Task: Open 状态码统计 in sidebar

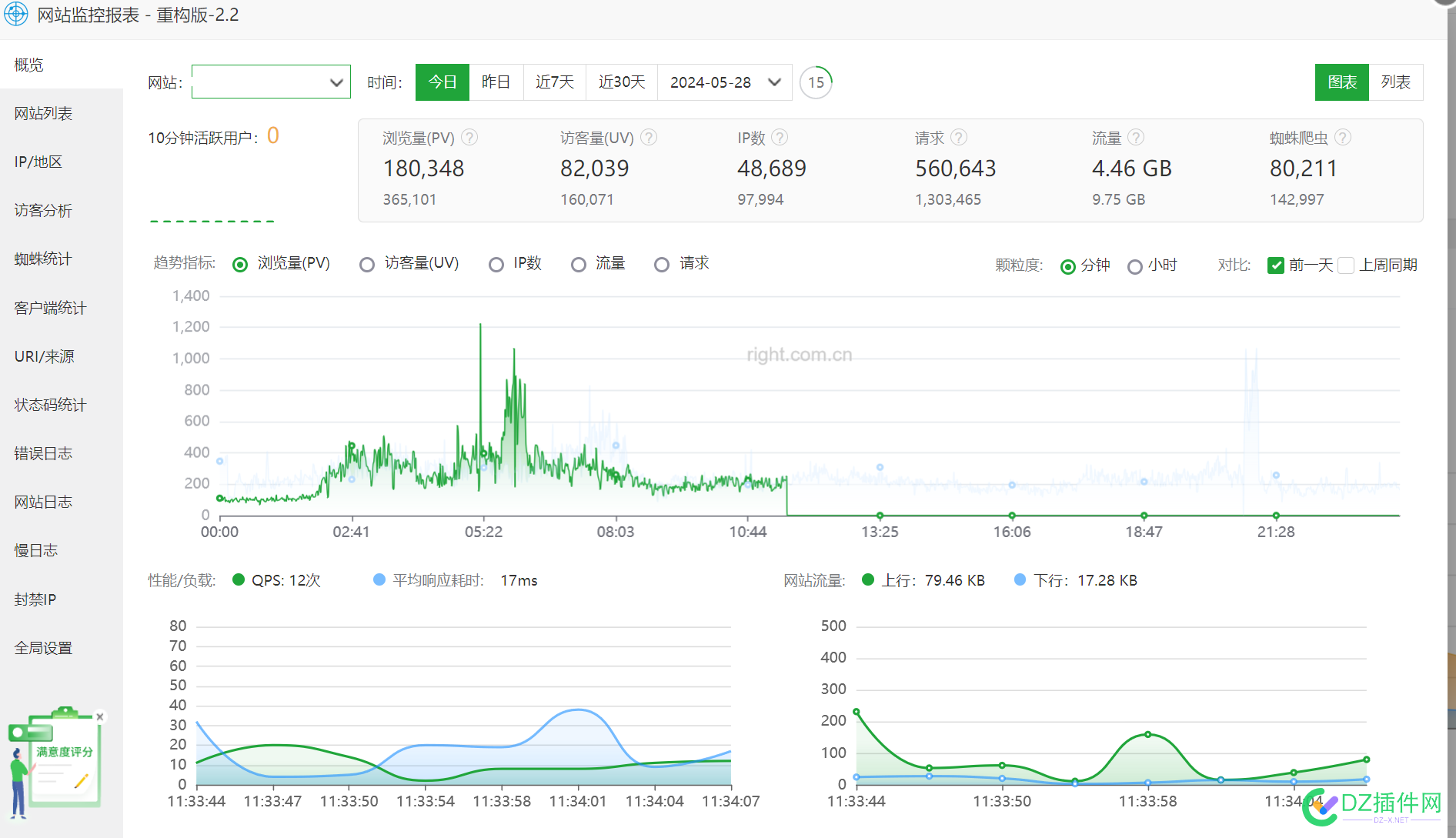Action: [62, 405]
